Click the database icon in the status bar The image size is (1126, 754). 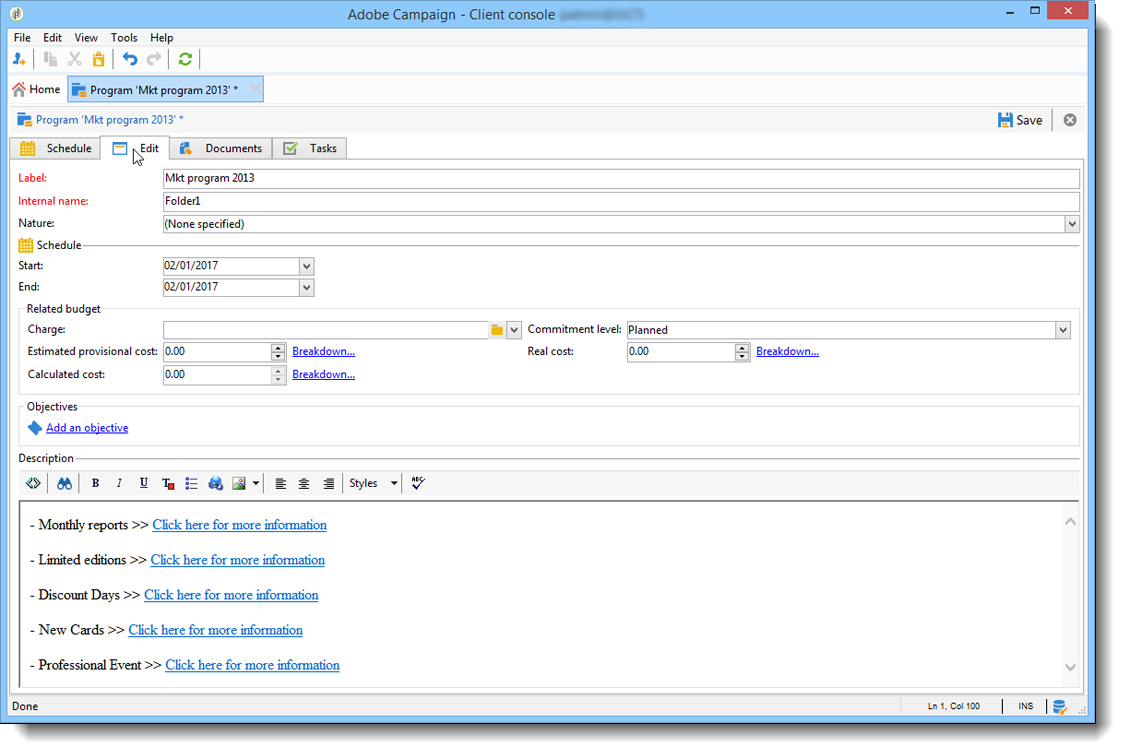(x=1060, y=707)
